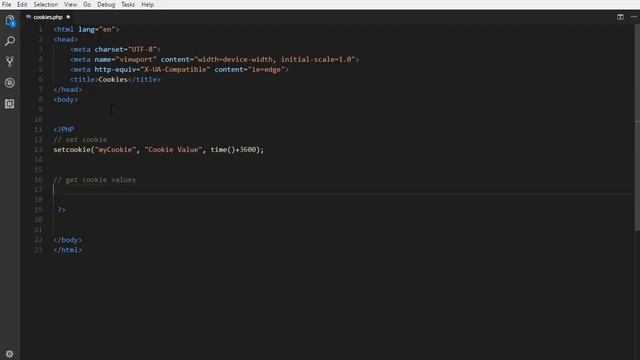Open the Edit menu

pos(22,4)
